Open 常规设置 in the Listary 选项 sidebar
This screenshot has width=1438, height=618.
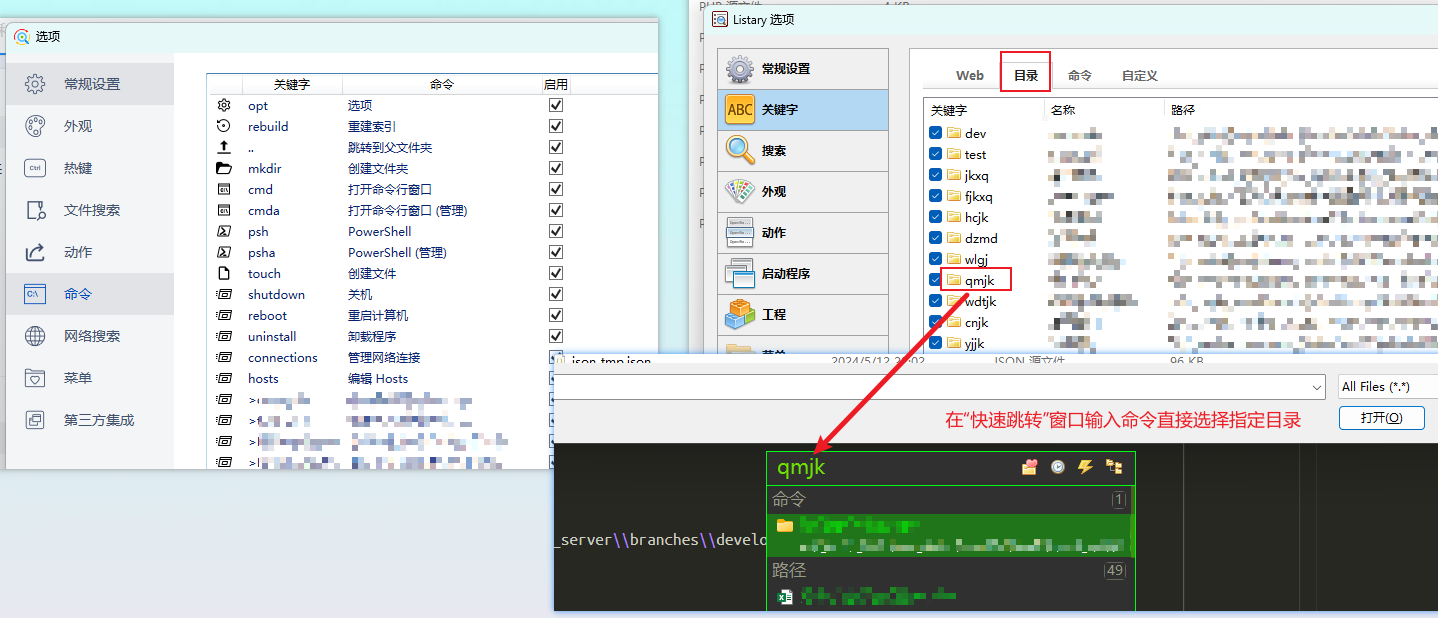[803, 69]
